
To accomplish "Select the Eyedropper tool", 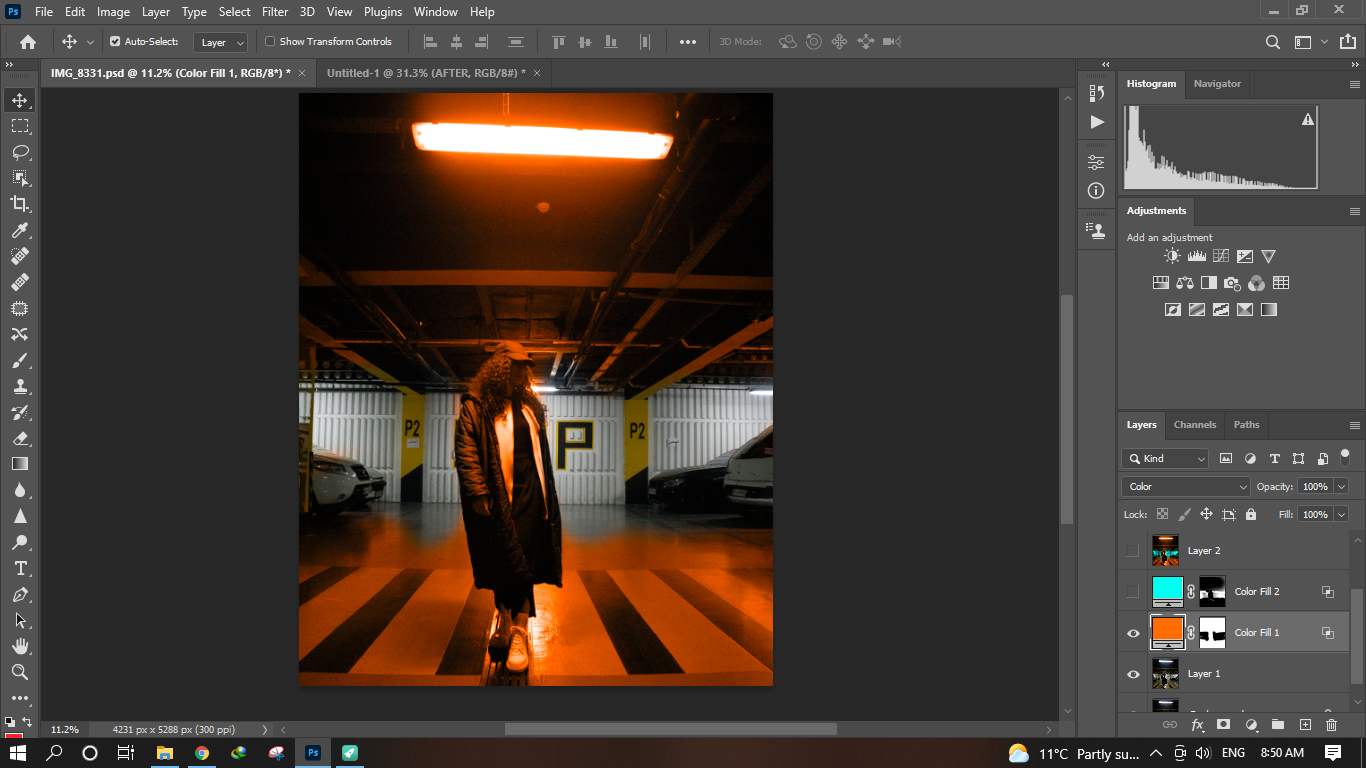I will pos(20,230).
